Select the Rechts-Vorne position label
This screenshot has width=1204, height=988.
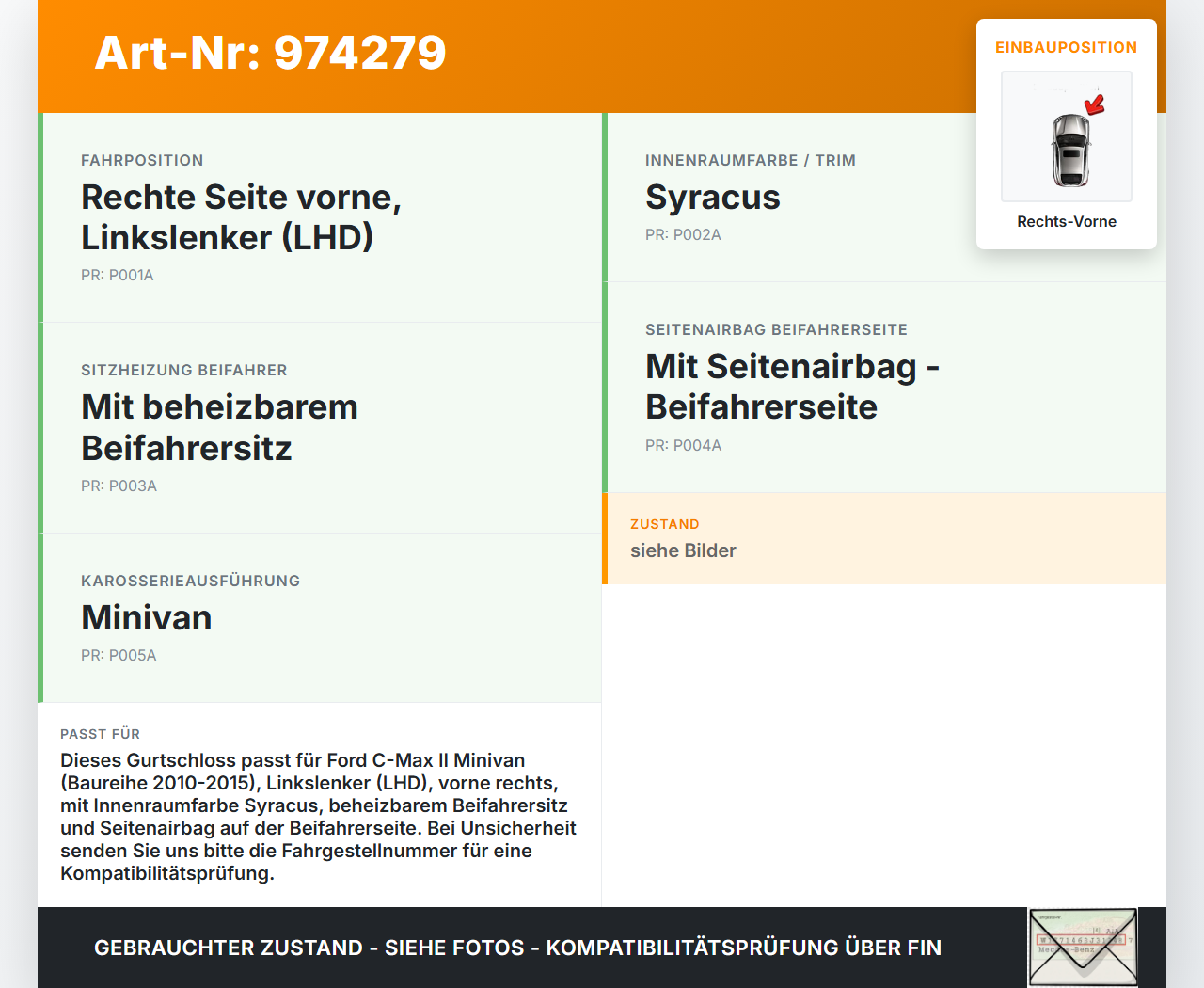point(1066,221)
